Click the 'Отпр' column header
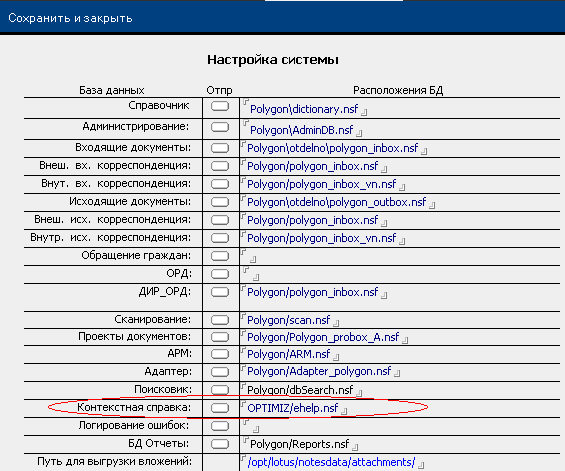 (x=219, y=90)
